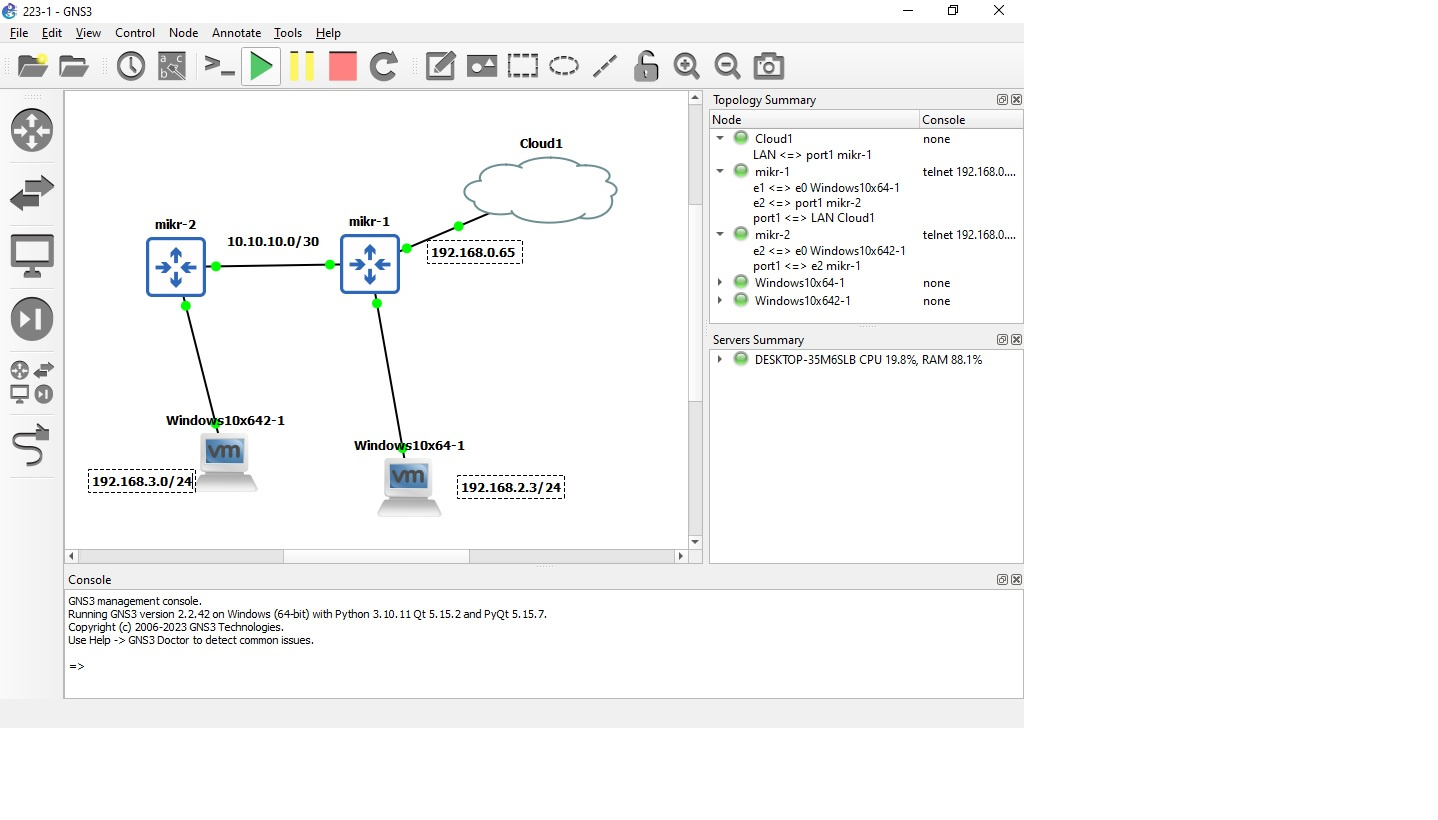
Task: Select the 192.168.0.65 note label
Action: 475,252
